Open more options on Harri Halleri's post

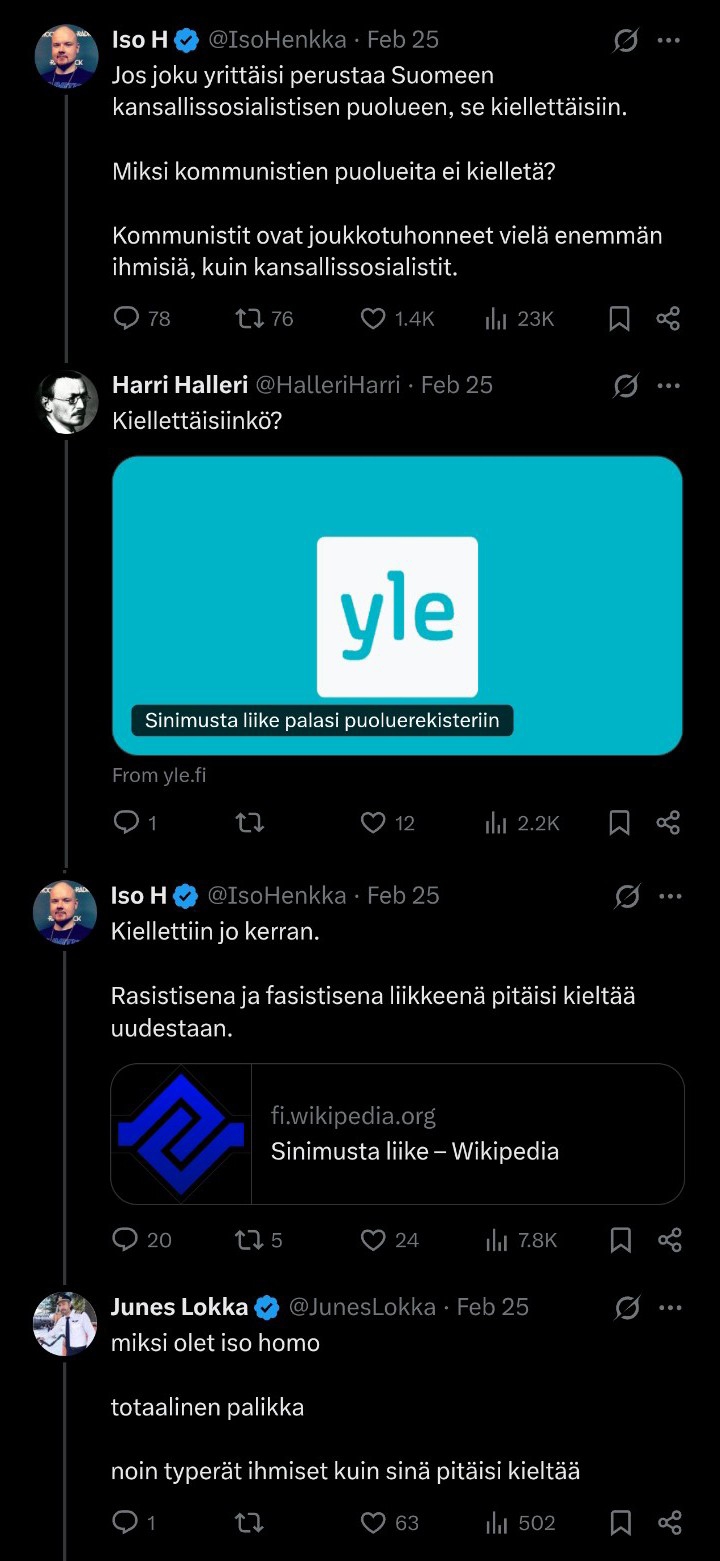coord(668,386)
